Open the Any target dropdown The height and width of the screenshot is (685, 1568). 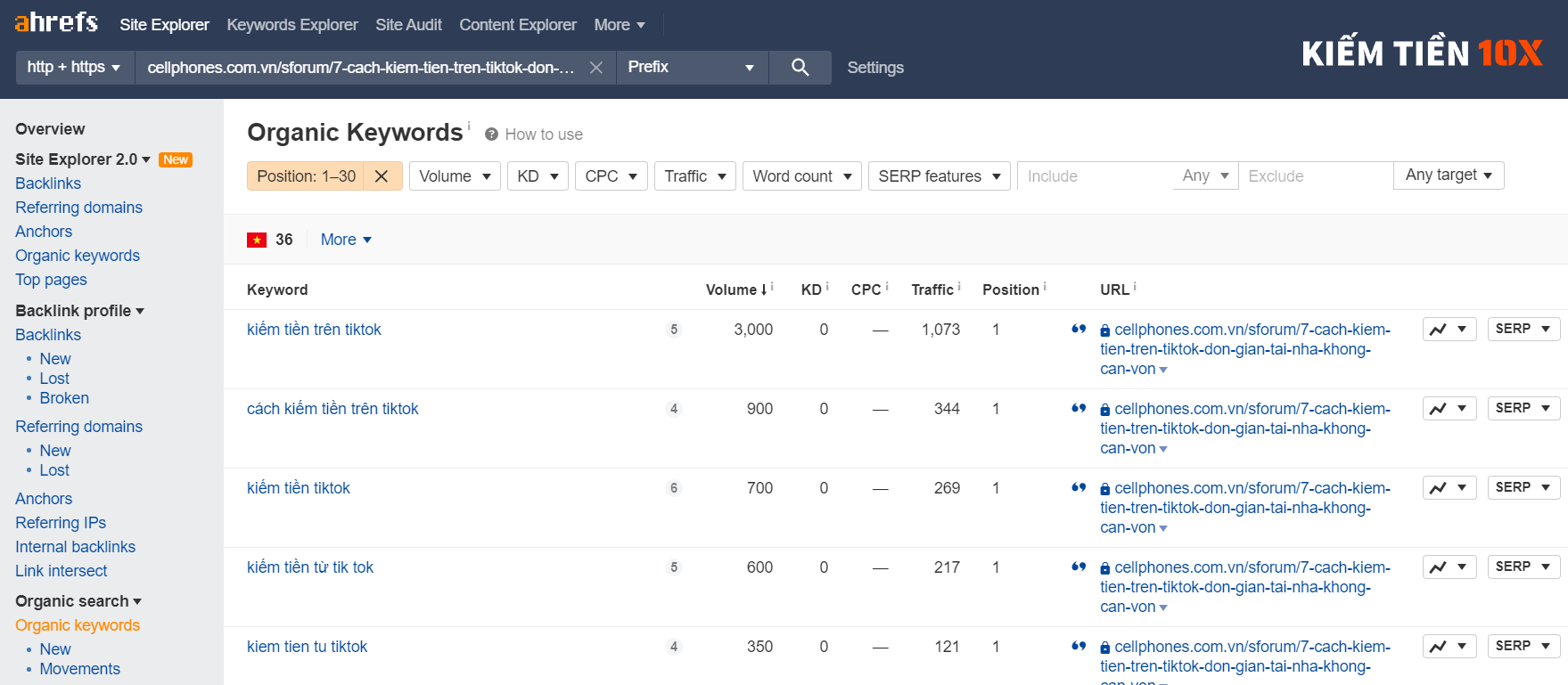(x=1449, y=175)
